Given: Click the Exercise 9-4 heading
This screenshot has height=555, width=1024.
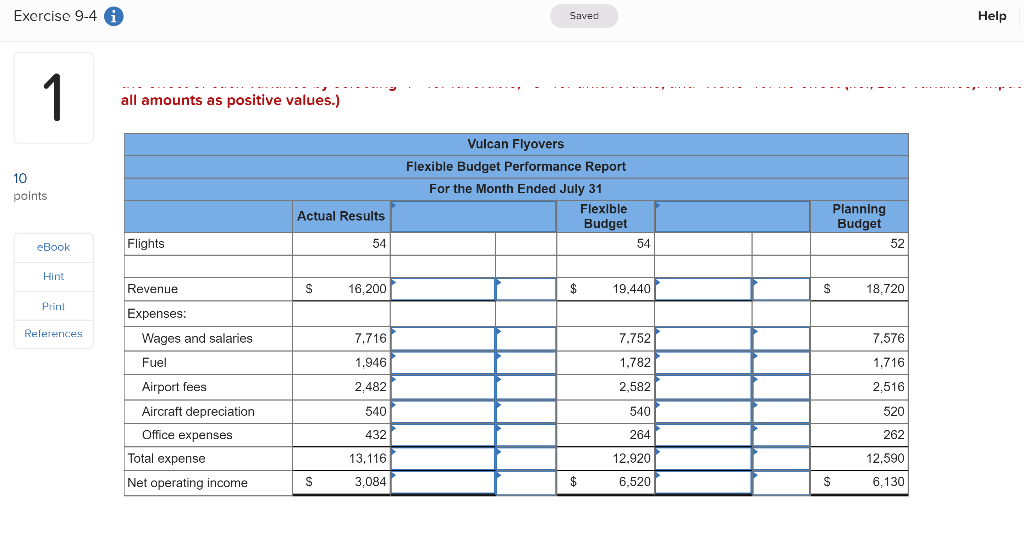Looking at the screenshot, I should pyautogui.click(x=55, y=16).
